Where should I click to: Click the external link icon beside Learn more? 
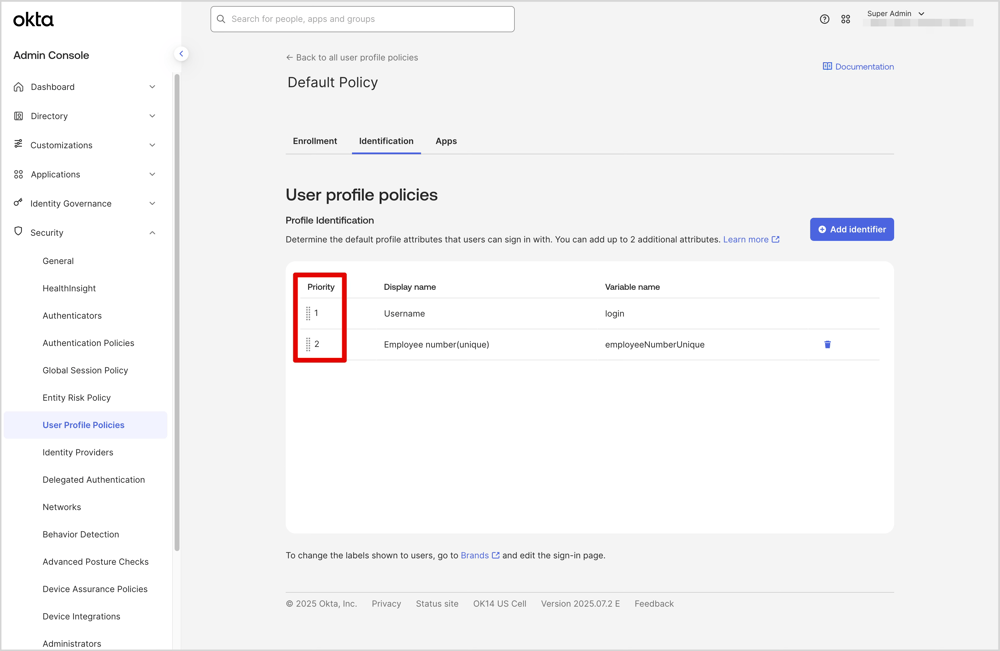(776, 240)
